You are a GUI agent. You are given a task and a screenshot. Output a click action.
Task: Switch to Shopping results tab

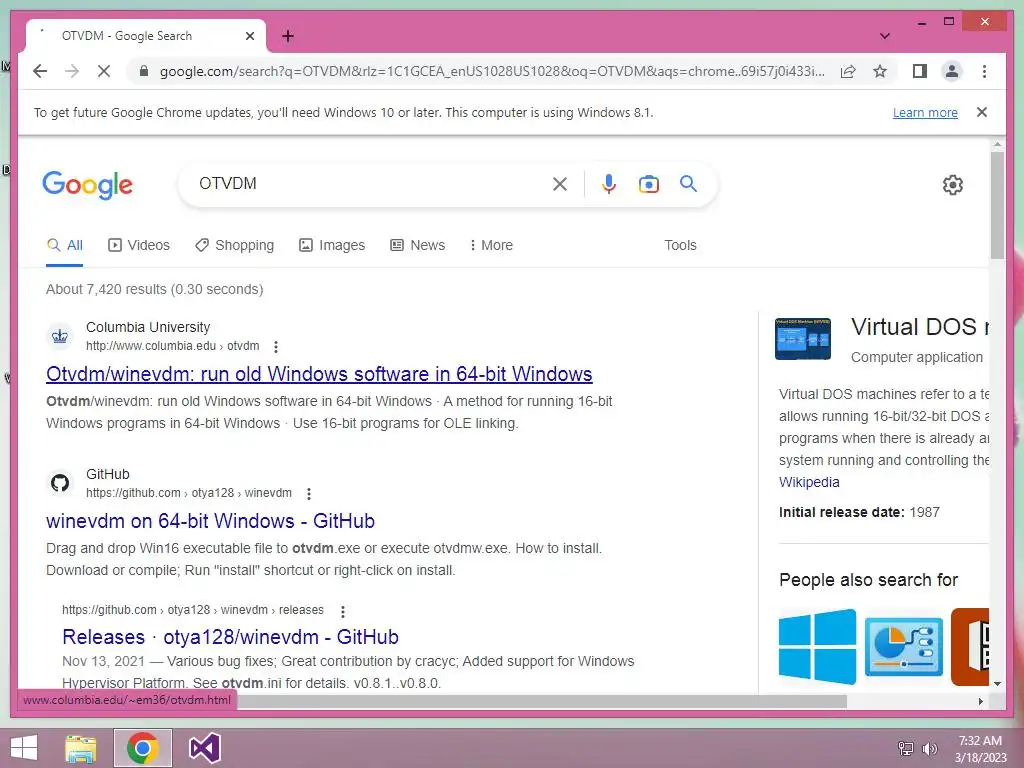tap(234, 246)
